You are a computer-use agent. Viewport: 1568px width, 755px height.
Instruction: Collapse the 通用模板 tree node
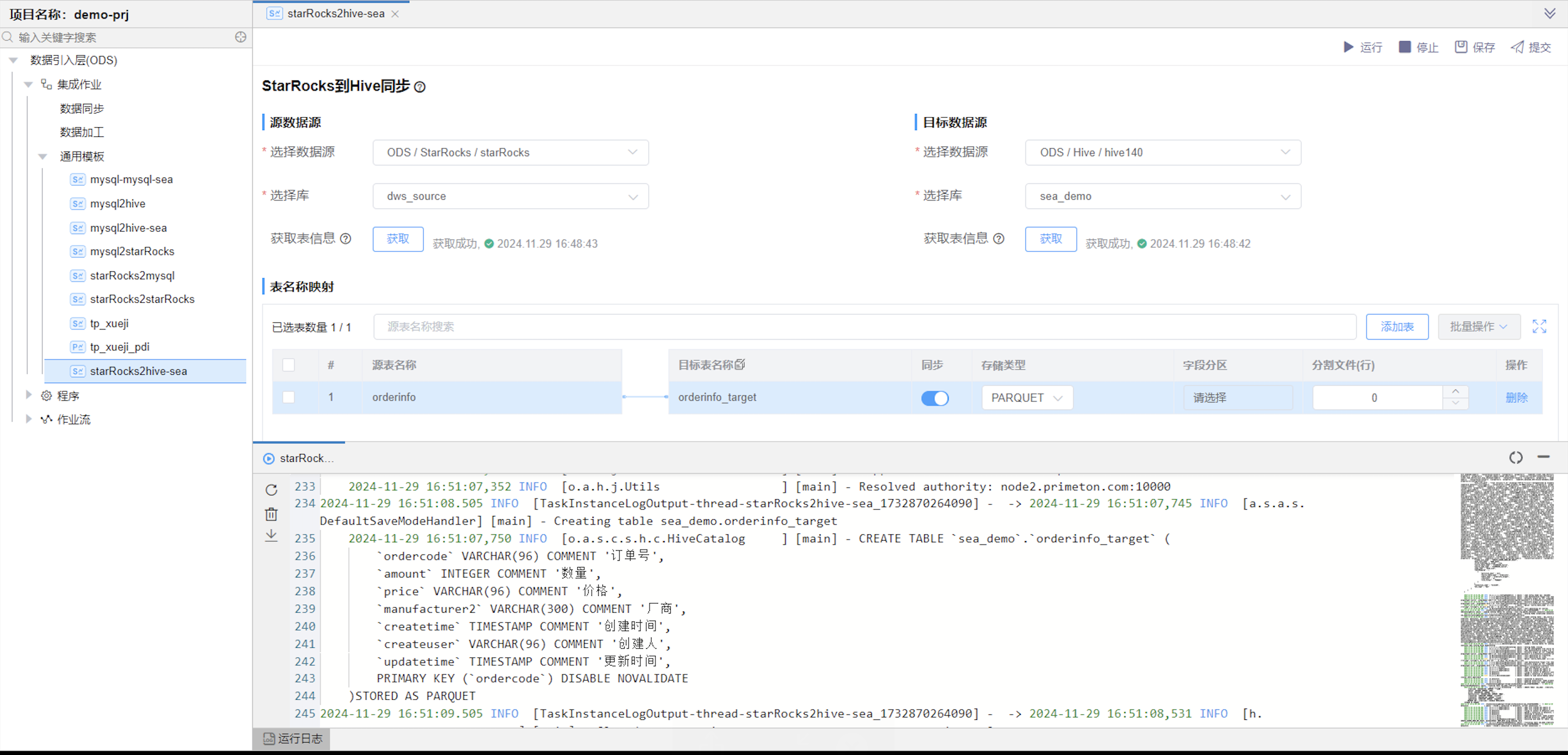42,156
